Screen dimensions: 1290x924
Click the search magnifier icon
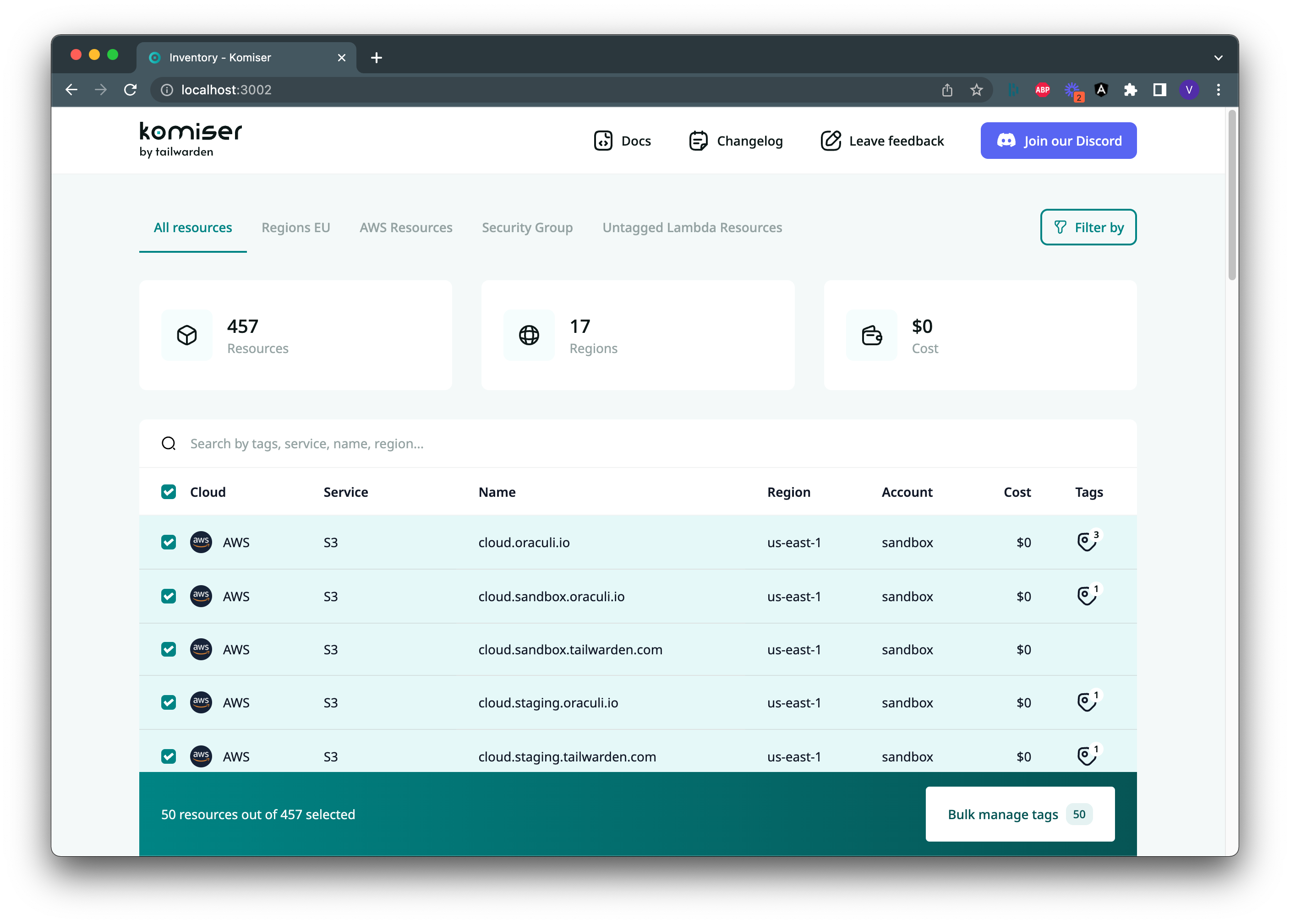[x=169, y=444]
